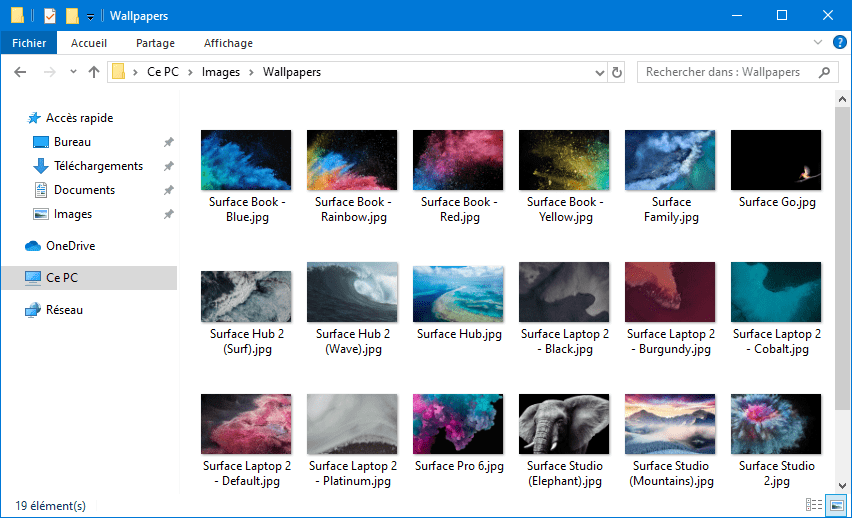
Task: Go up one folder level arrow
Action: (x=93, y=72)
